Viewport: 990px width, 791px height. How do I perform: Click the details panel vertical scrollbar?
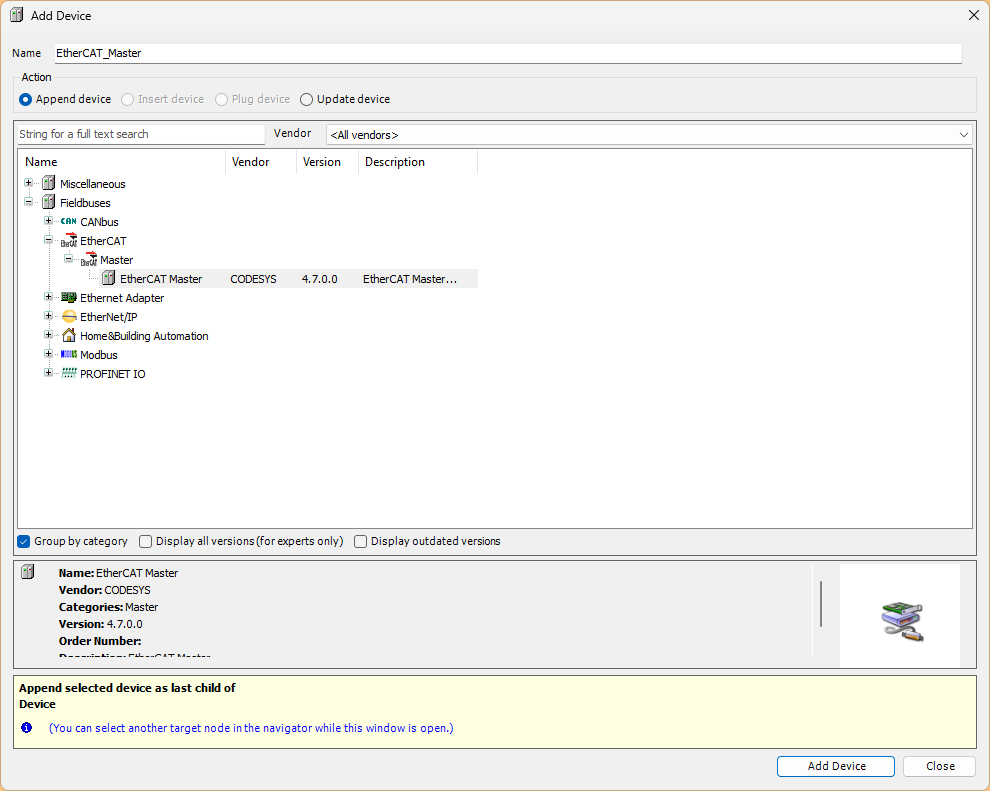pos(820,604)
